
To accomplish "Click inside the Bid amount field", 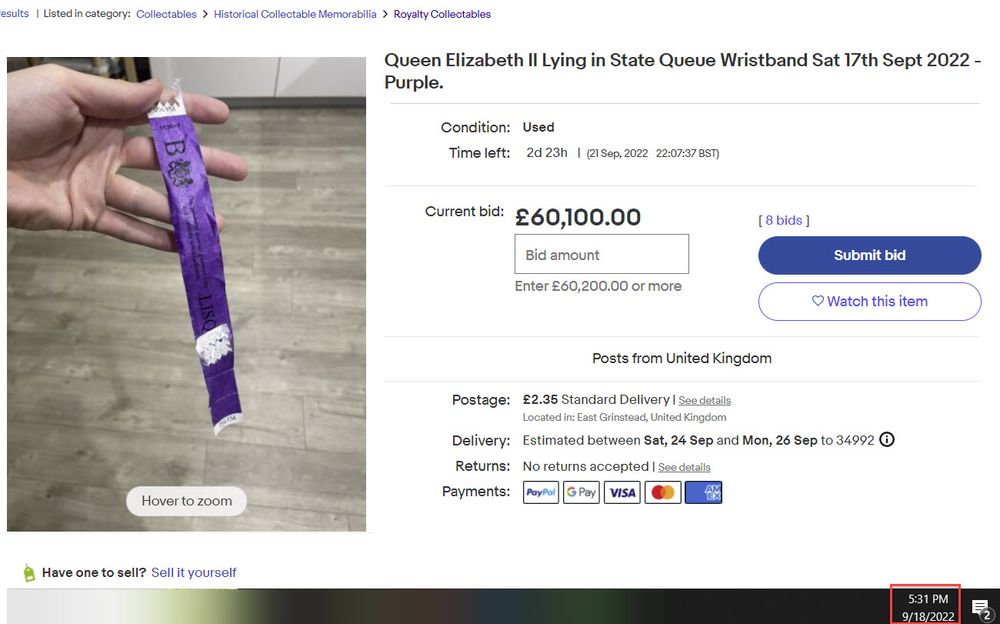I will point(600,253).
